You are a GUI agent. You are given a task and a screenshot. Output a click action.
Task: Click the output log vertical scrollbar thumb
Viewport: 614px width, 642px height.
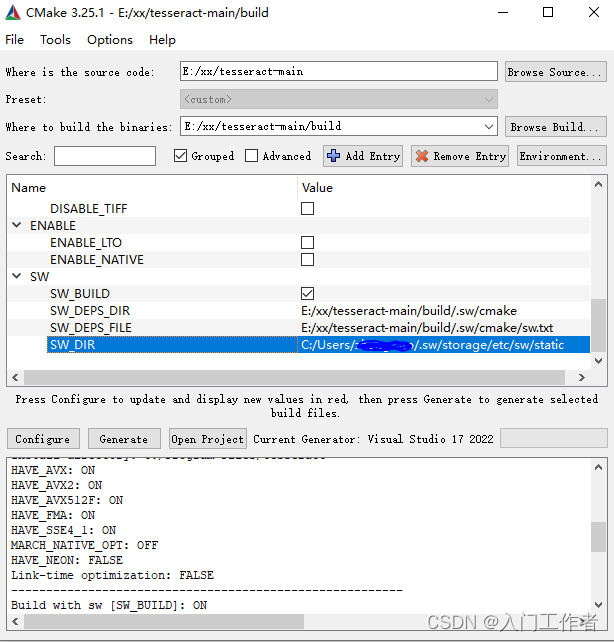(598, 537)
